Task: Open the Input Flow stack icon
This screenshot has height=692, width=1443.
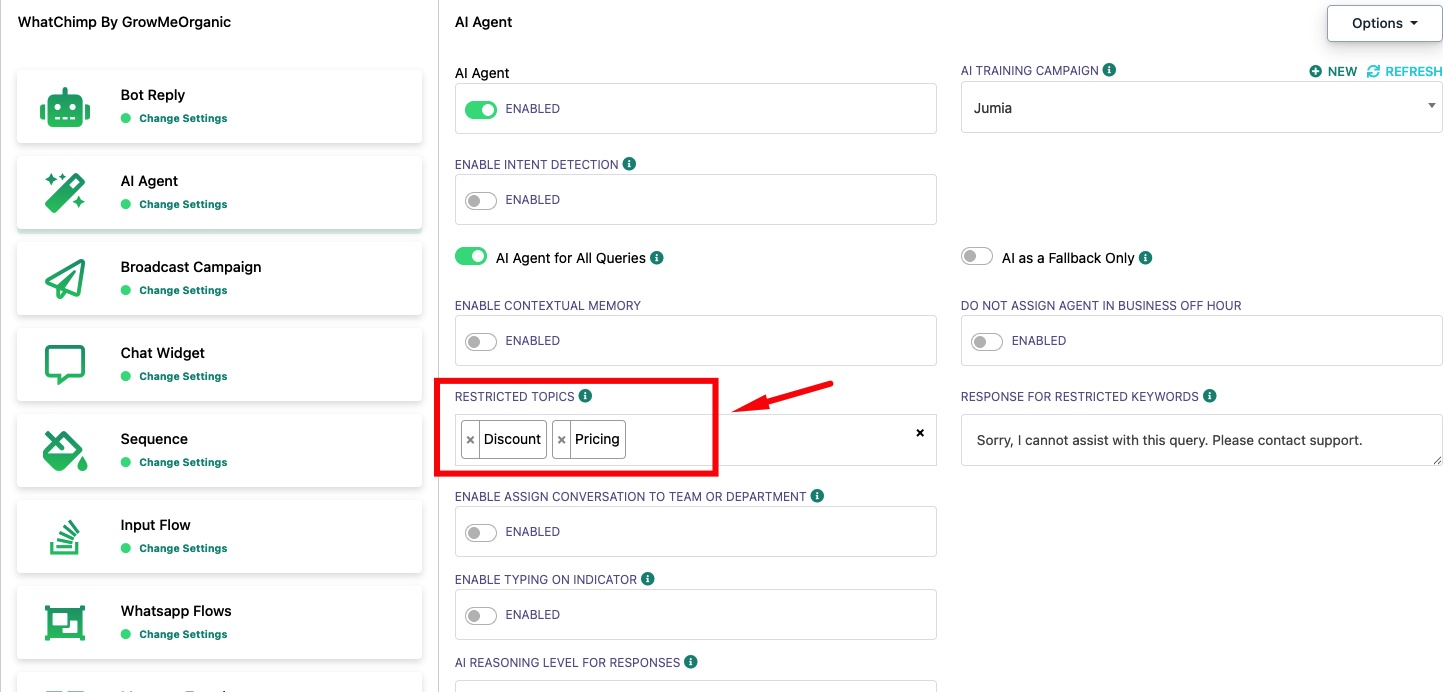Action: [x=65, y=537]
